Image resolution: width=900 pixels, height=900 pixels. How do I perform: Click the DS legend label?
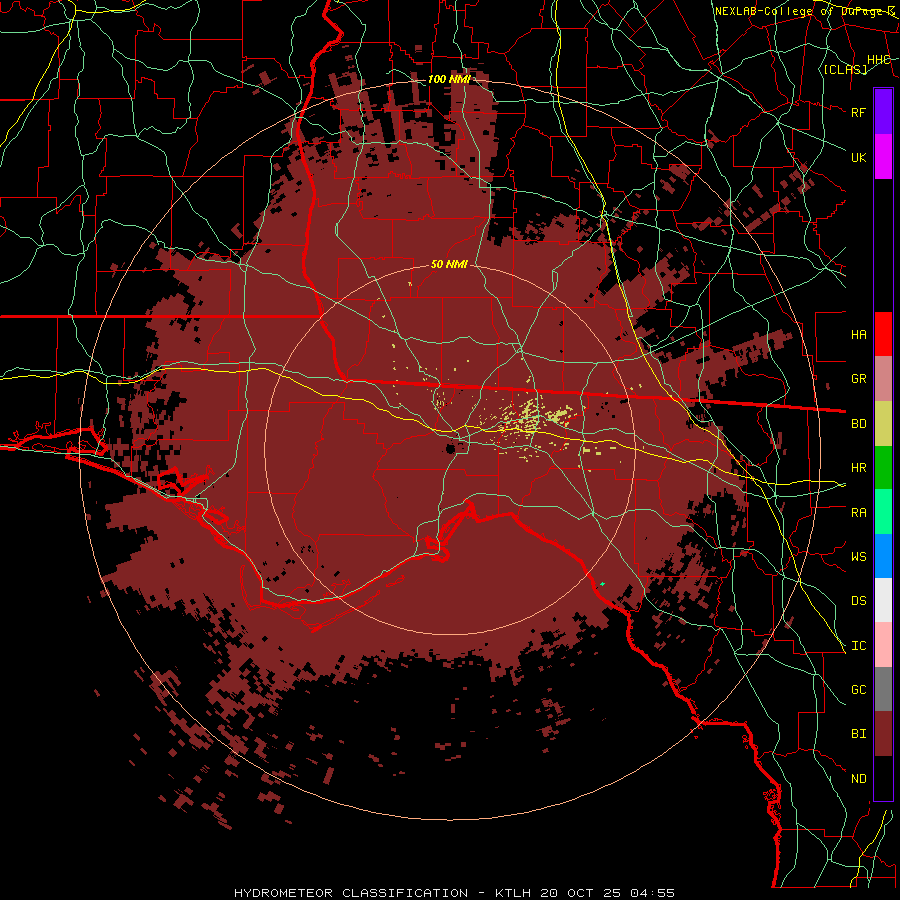point(858,601)
